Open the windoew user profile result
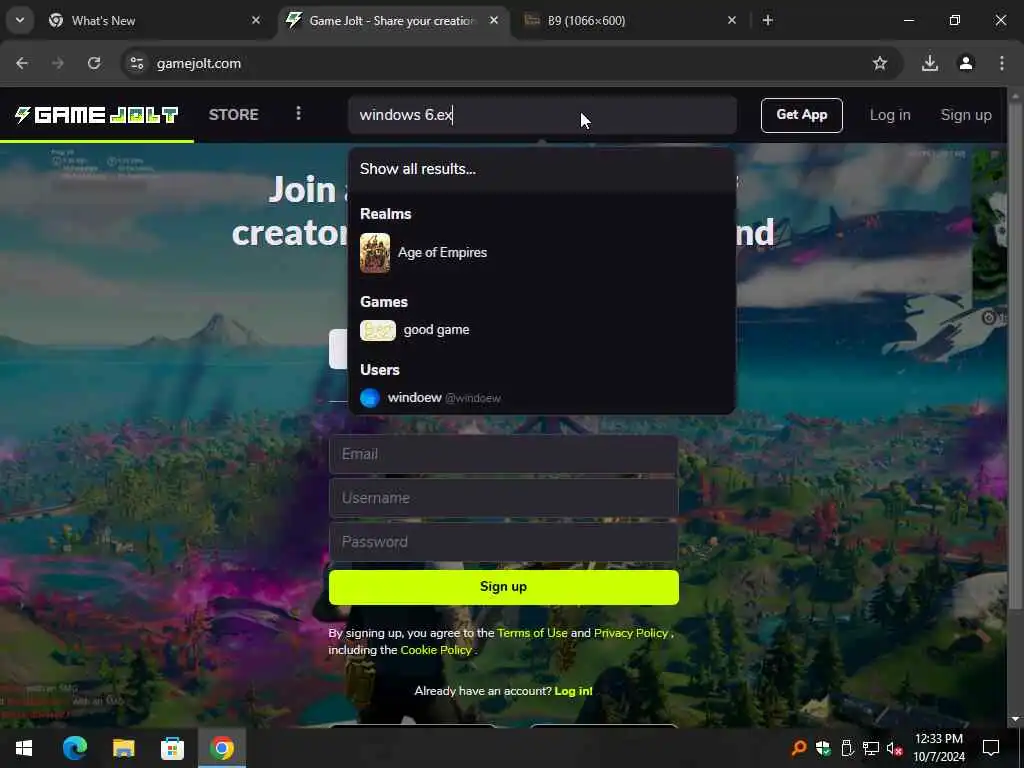Screen dimensions: 1024x768 pyautogui.click(x=541, y=398)
